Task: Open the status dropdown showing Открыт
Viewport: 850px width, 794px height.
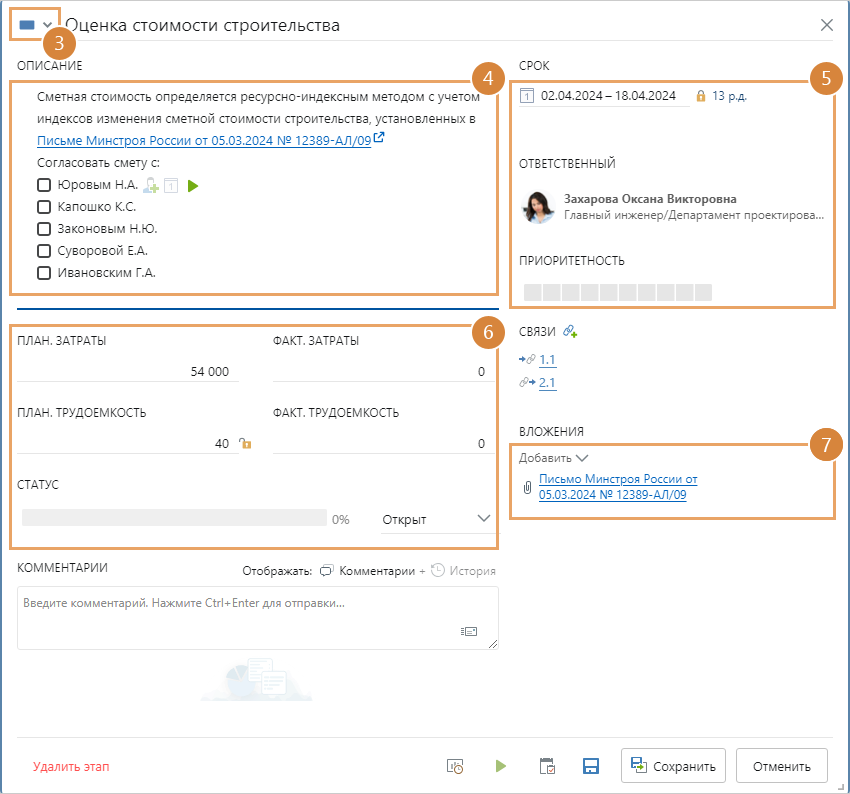Action: coord(437,519)
